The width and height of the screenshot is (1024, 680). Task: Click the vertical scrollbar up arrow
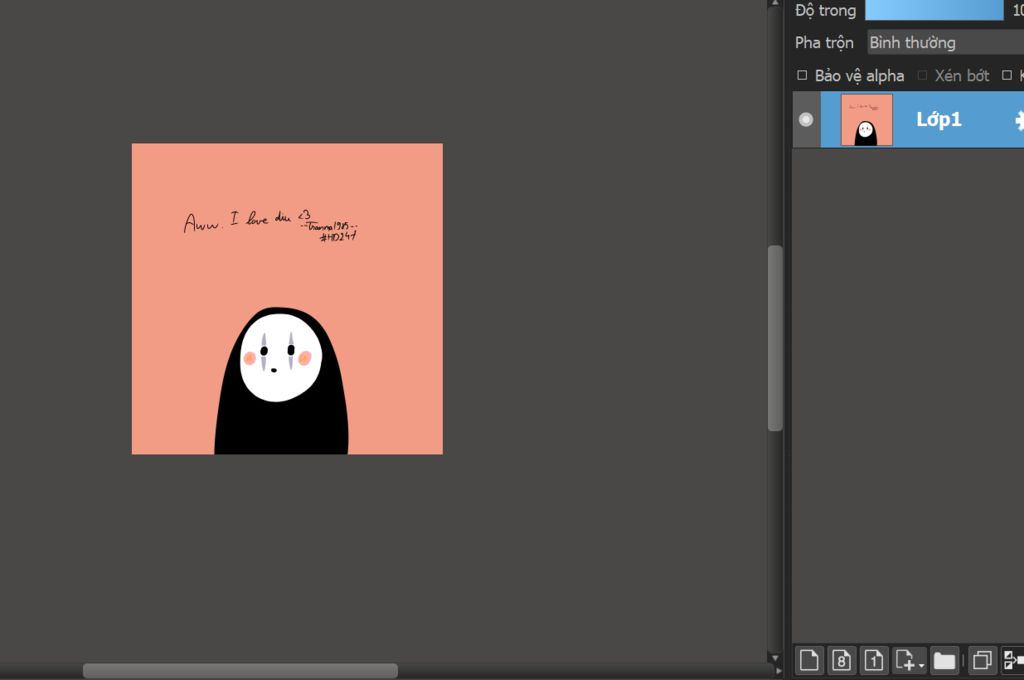click(775, 3)
